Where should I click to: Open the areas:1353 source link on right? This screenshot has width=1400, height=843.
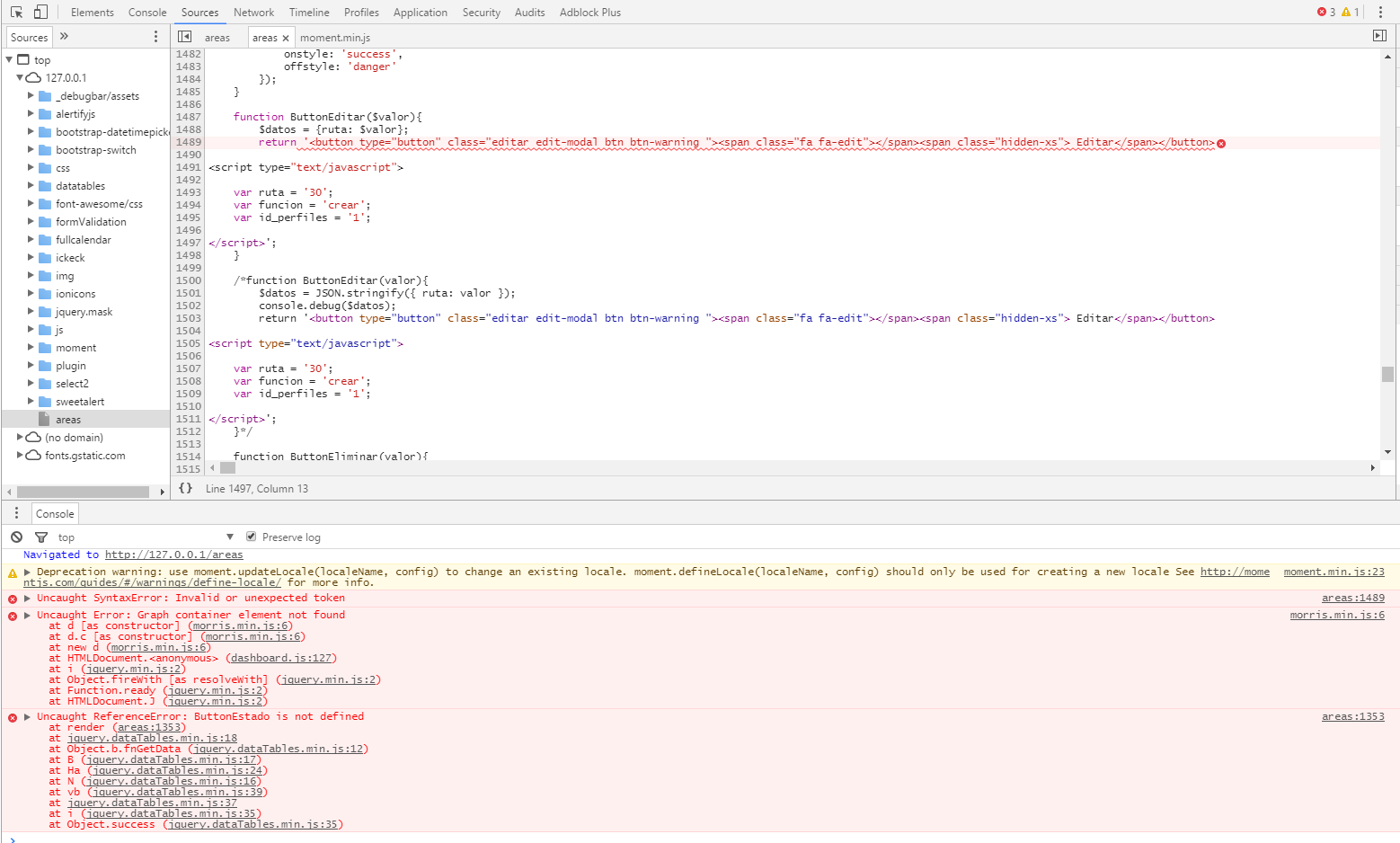tap(1352, 716)
